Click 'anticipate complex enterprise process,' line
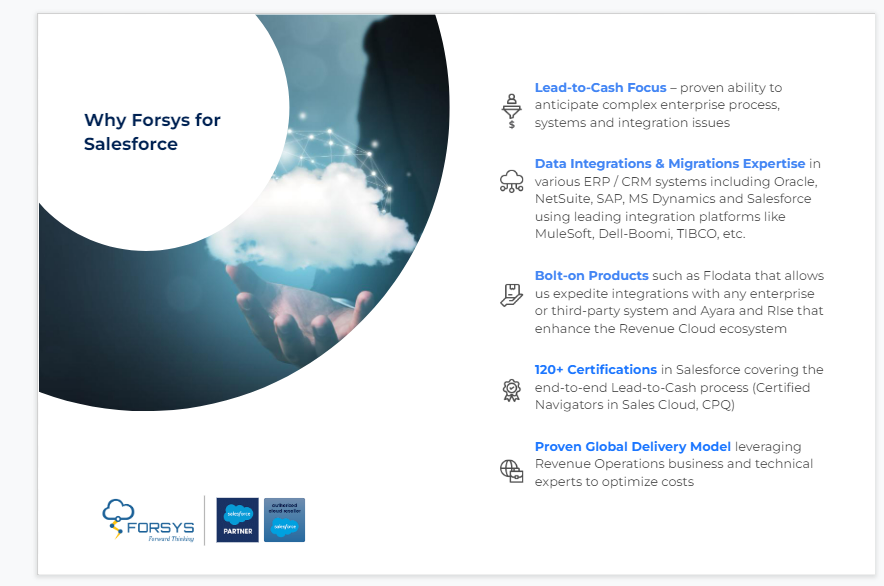 657,105
